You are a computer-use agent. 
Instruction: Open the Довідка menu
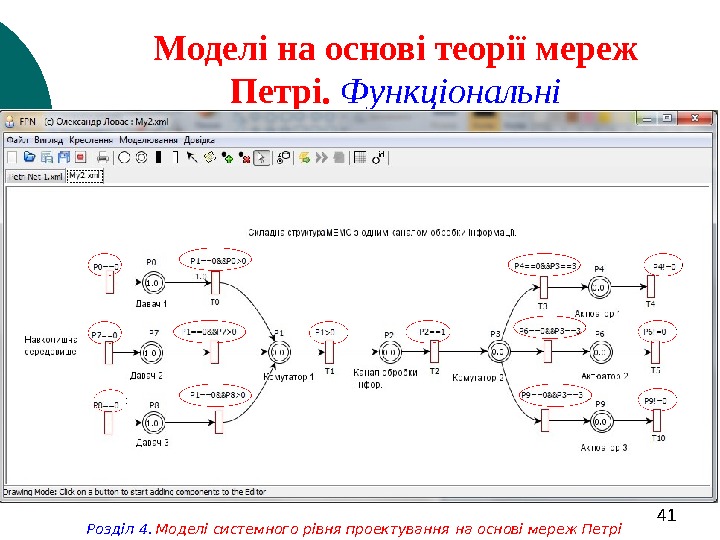[x=199, y=140]
